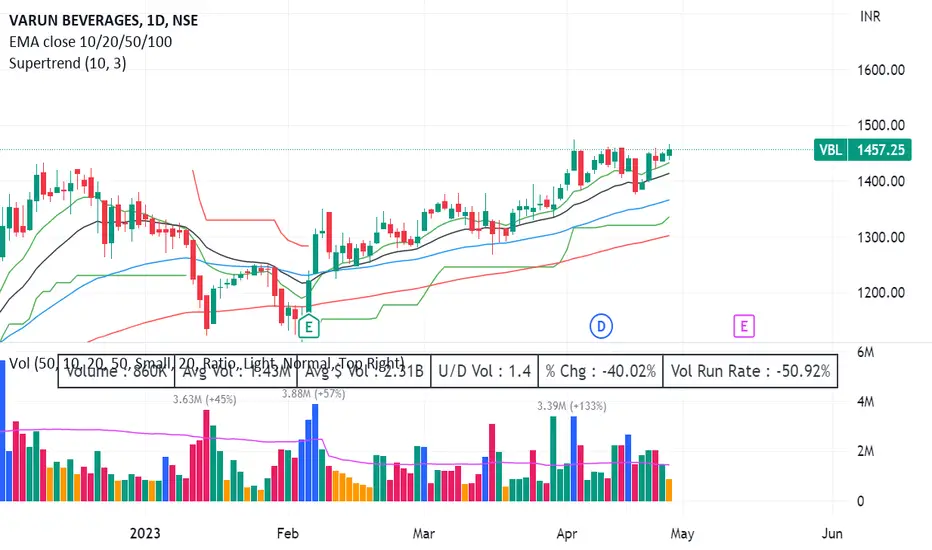Click the Jun time axis label
The height and width of the screenshot is (550, 932).
832,533
